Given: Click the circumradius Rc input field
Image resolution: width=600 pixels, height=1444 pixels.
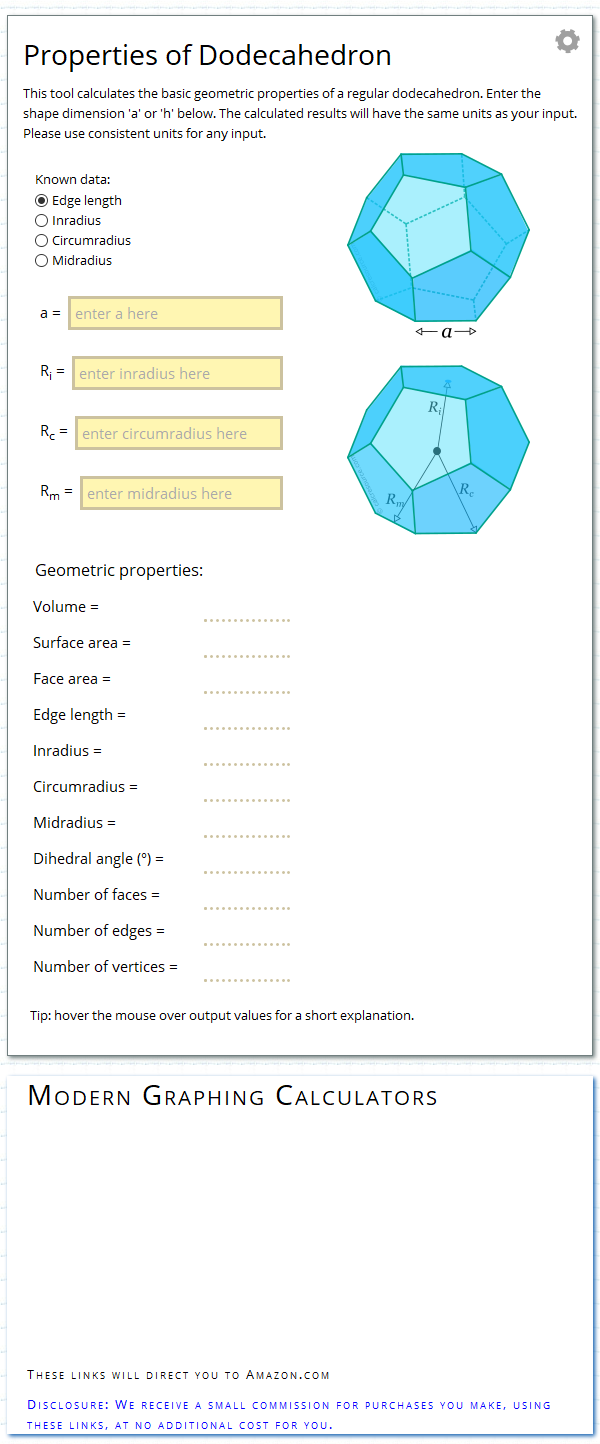Looking at the screenshot, I should point(178,432).
